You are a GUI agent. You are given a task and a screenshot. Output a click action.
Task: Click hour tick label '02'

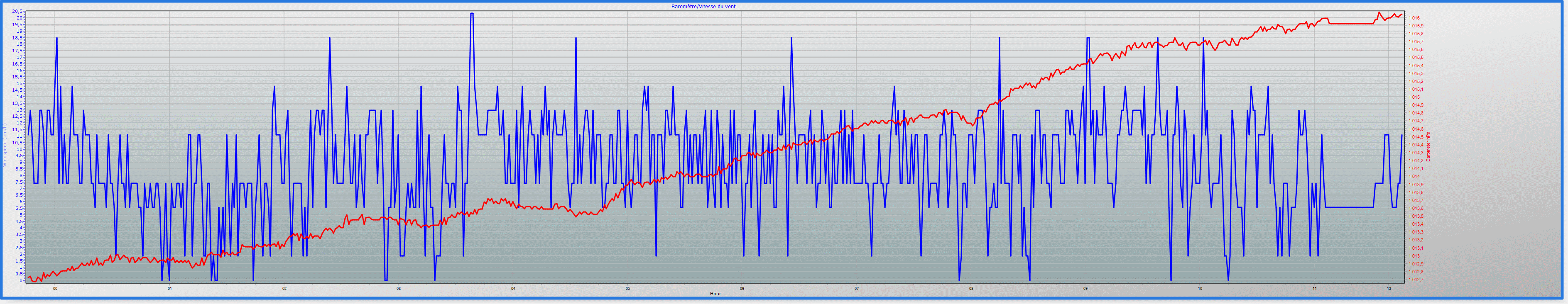(284, 289)
